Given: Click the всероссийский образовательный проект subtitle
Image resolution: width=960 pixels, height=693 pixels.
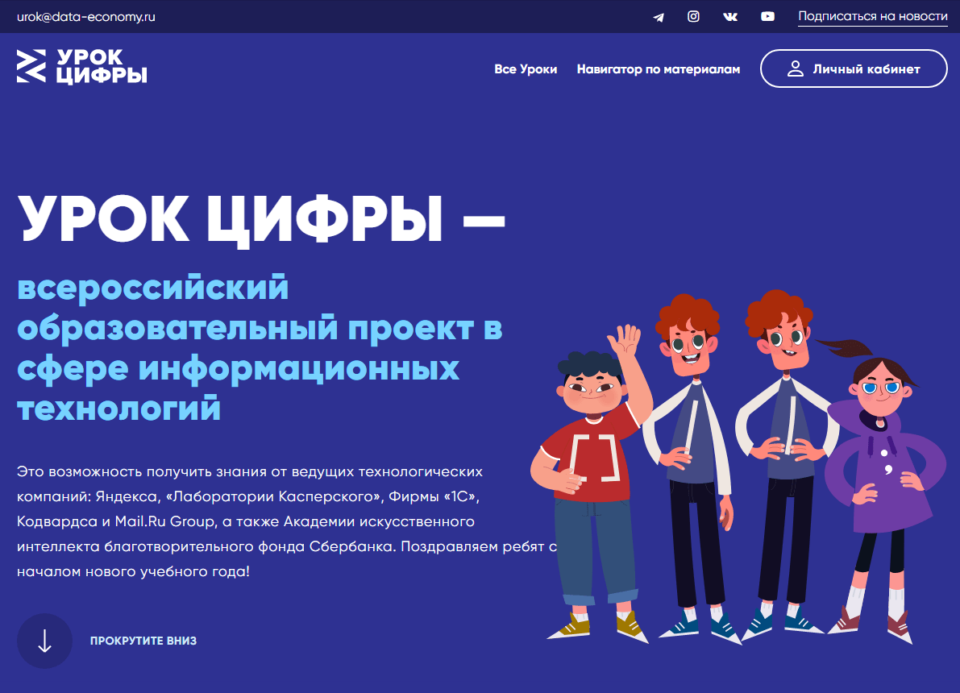Looking at the screenshot, I should click(x=260, y=348).
